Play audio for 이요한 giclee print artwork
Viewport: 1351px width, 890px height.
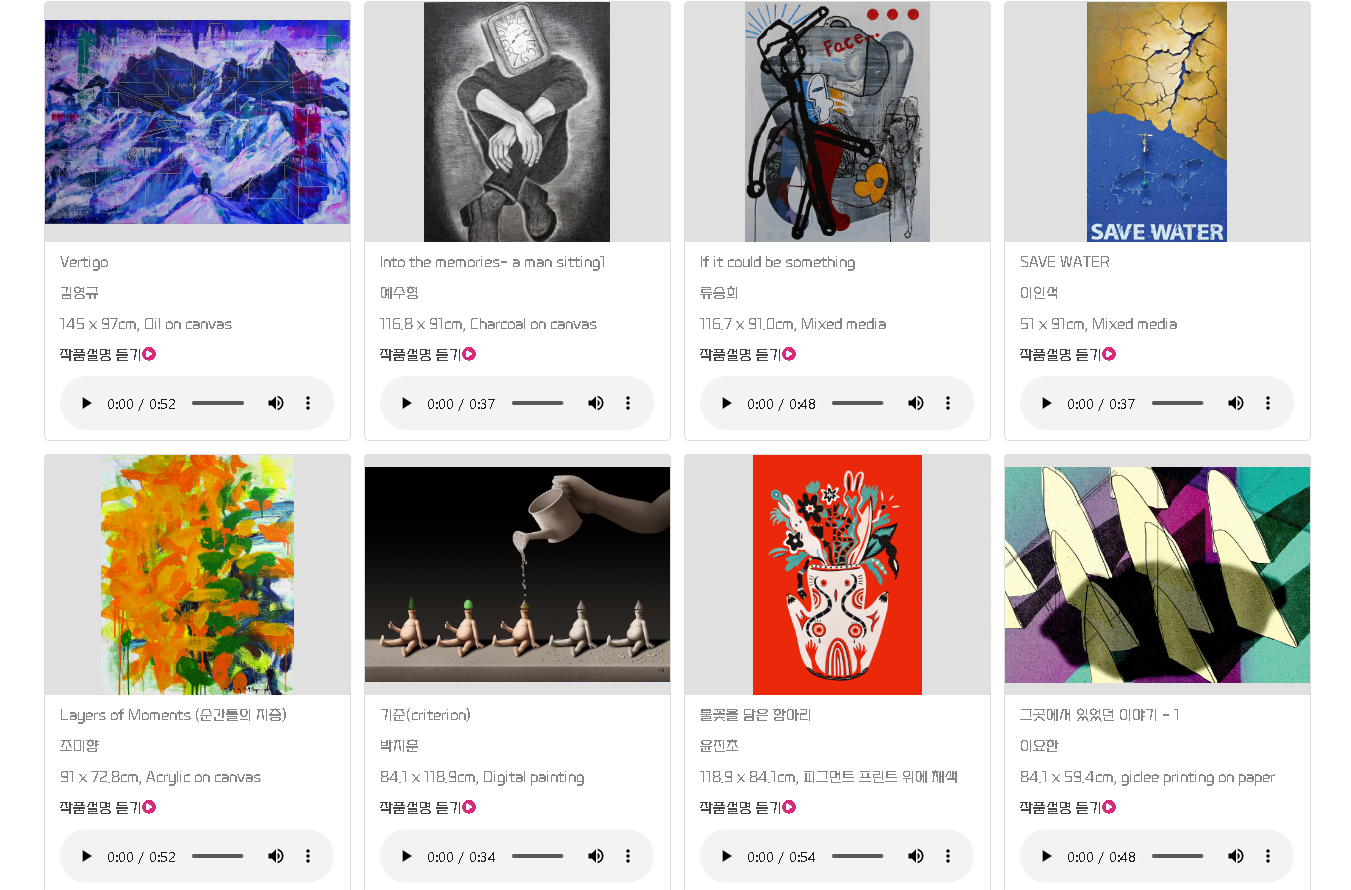pos(1047,856)
